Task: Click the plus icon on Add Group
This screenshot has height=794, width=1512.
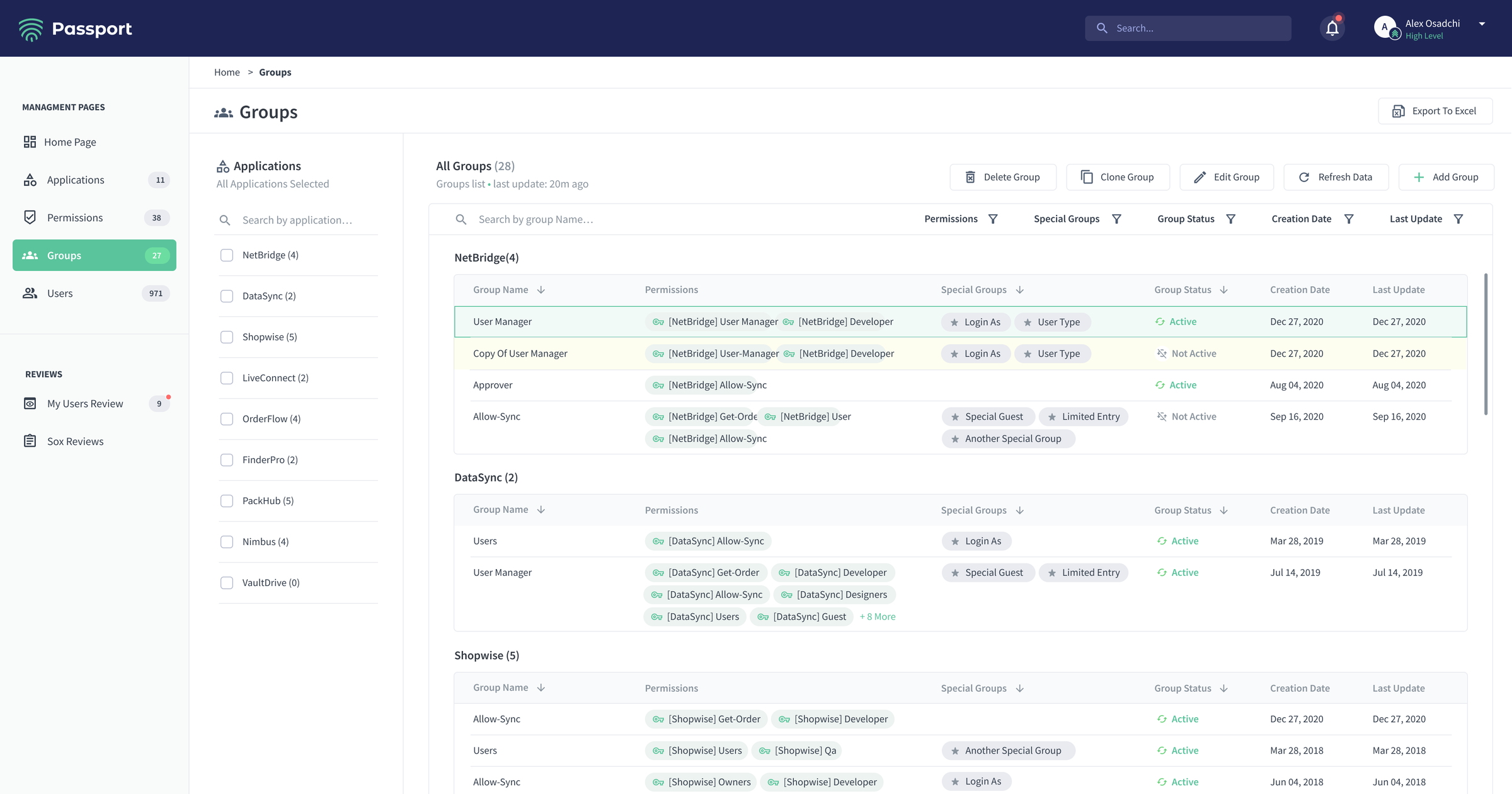Action: click(x=1419, y=177)
